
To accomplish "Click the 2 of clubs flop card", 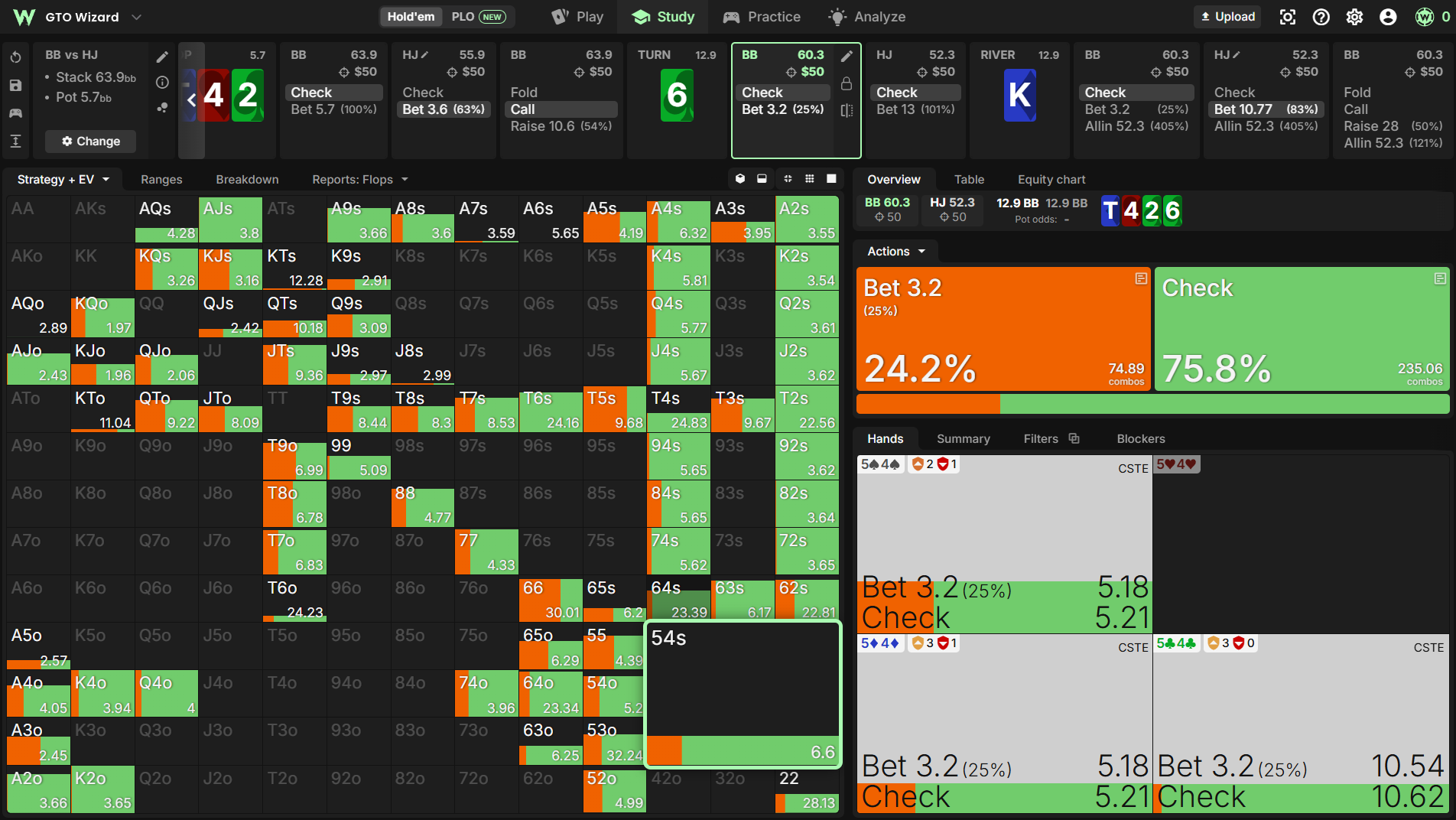I will [x=247, y=96].
